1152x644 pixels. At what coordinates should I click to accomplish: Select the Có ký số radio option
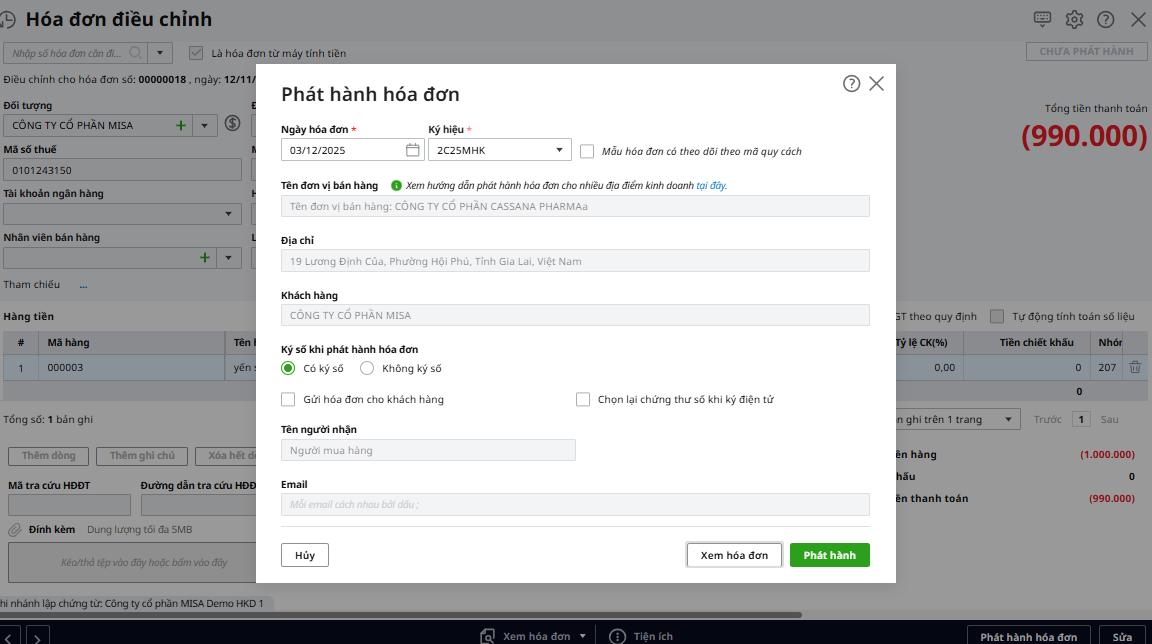(x=288, y=368)
